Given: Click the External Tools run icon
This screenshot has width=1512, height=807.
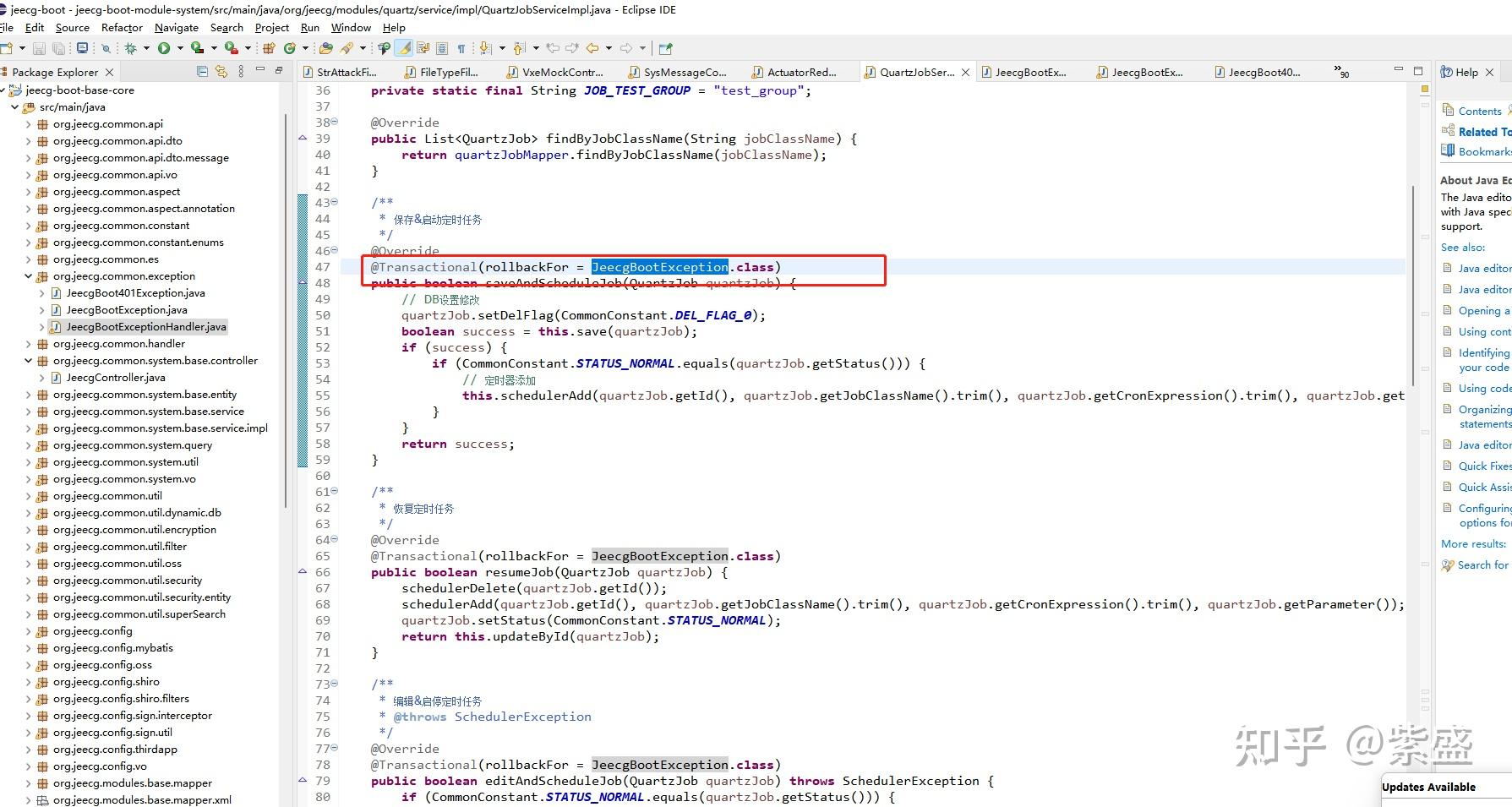Looking at the screenshot, I should tap(231, 48).
